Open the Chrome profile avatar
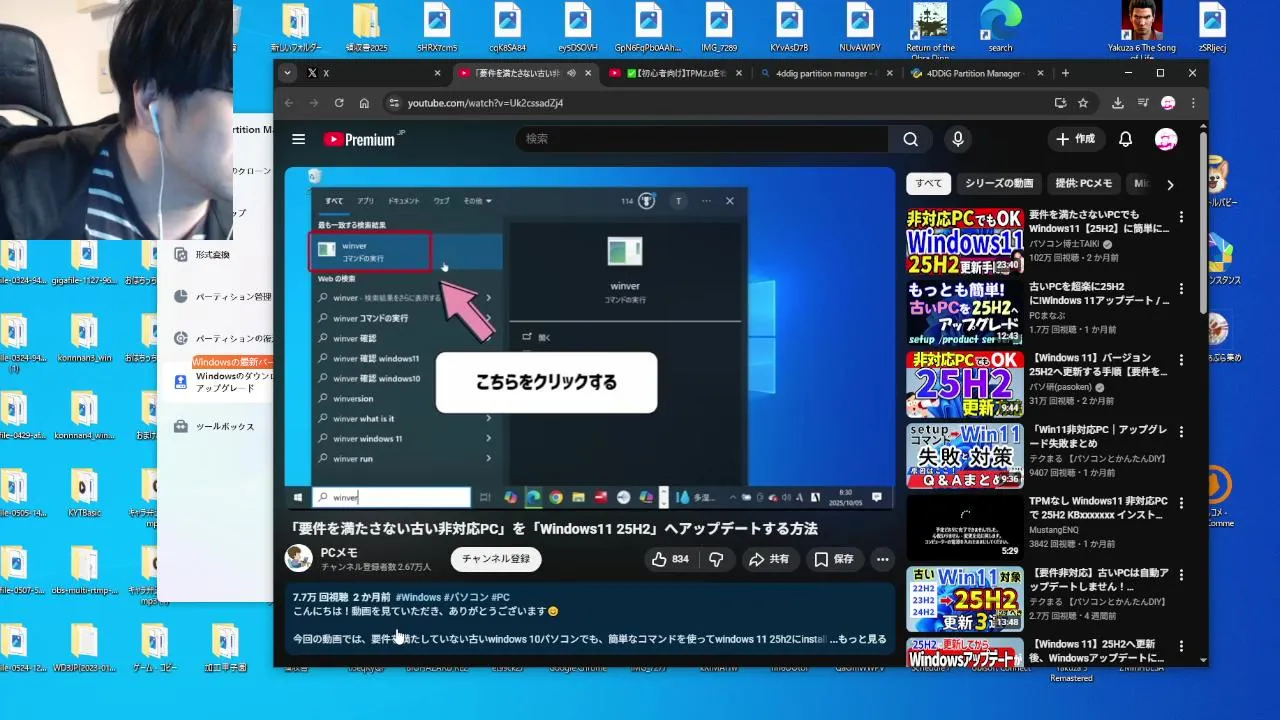Image resolution: width=1280 pixels, height=720 pixels. 1168,103
